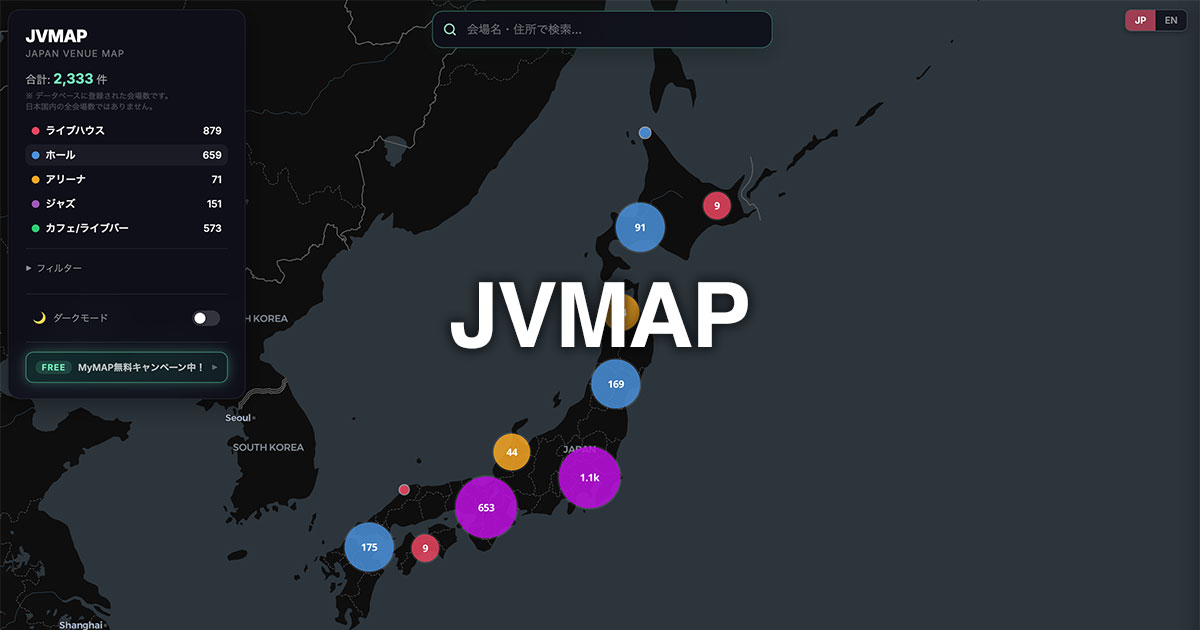Click the orange 44 cluster marker
Viewport: 1200px width, 630px height.
click(x=511, y=452)
